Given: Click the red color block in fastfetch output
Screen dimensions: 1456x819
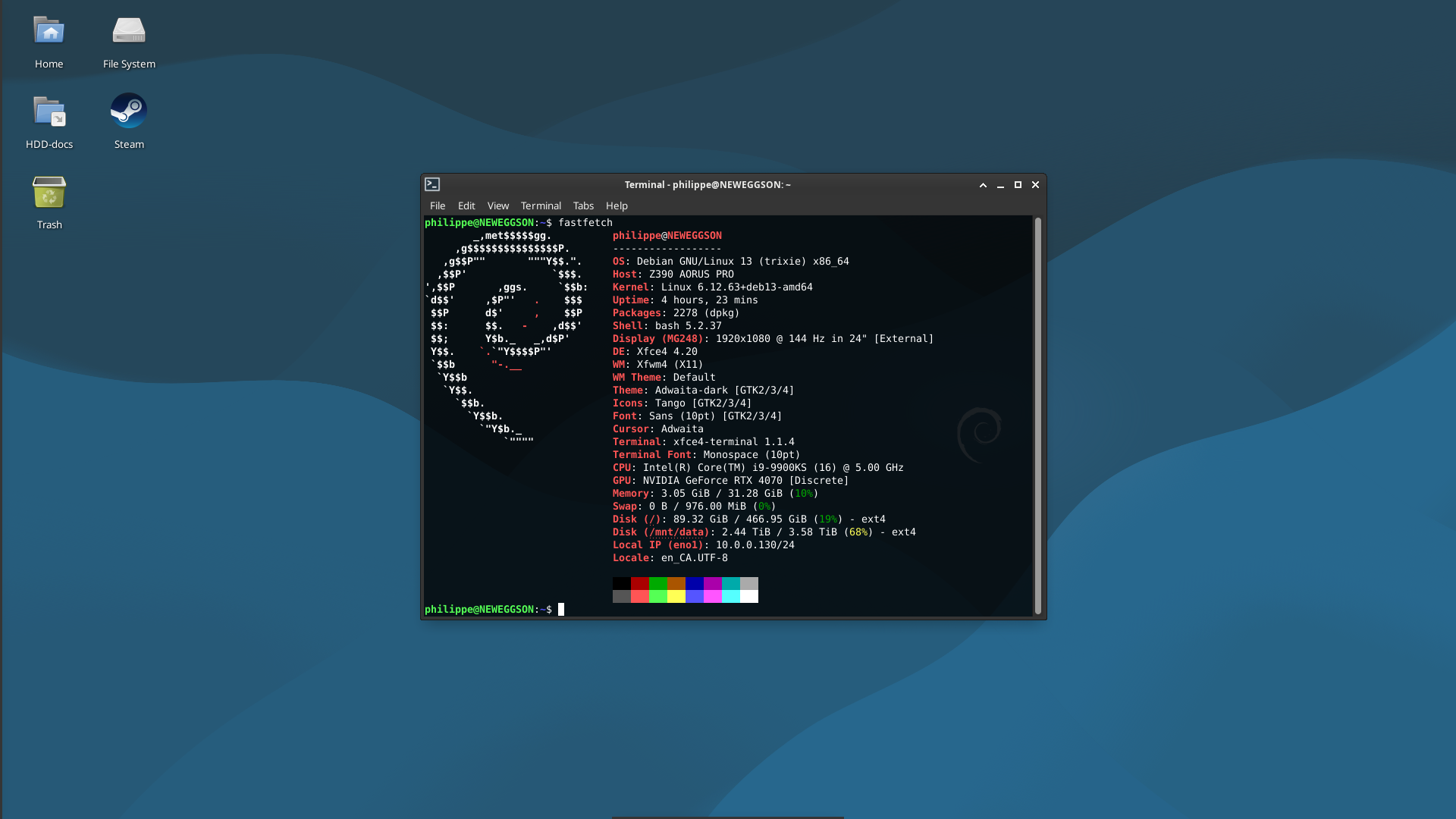Looking at the screenshot, I should (639, 583).
